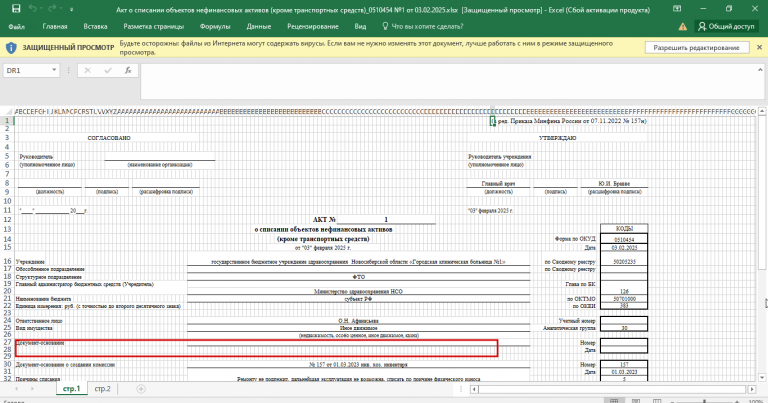This screenshot has width=768, height=403.
Task: Open the Формулы ribbon tab
Action: tap(215, 27)
